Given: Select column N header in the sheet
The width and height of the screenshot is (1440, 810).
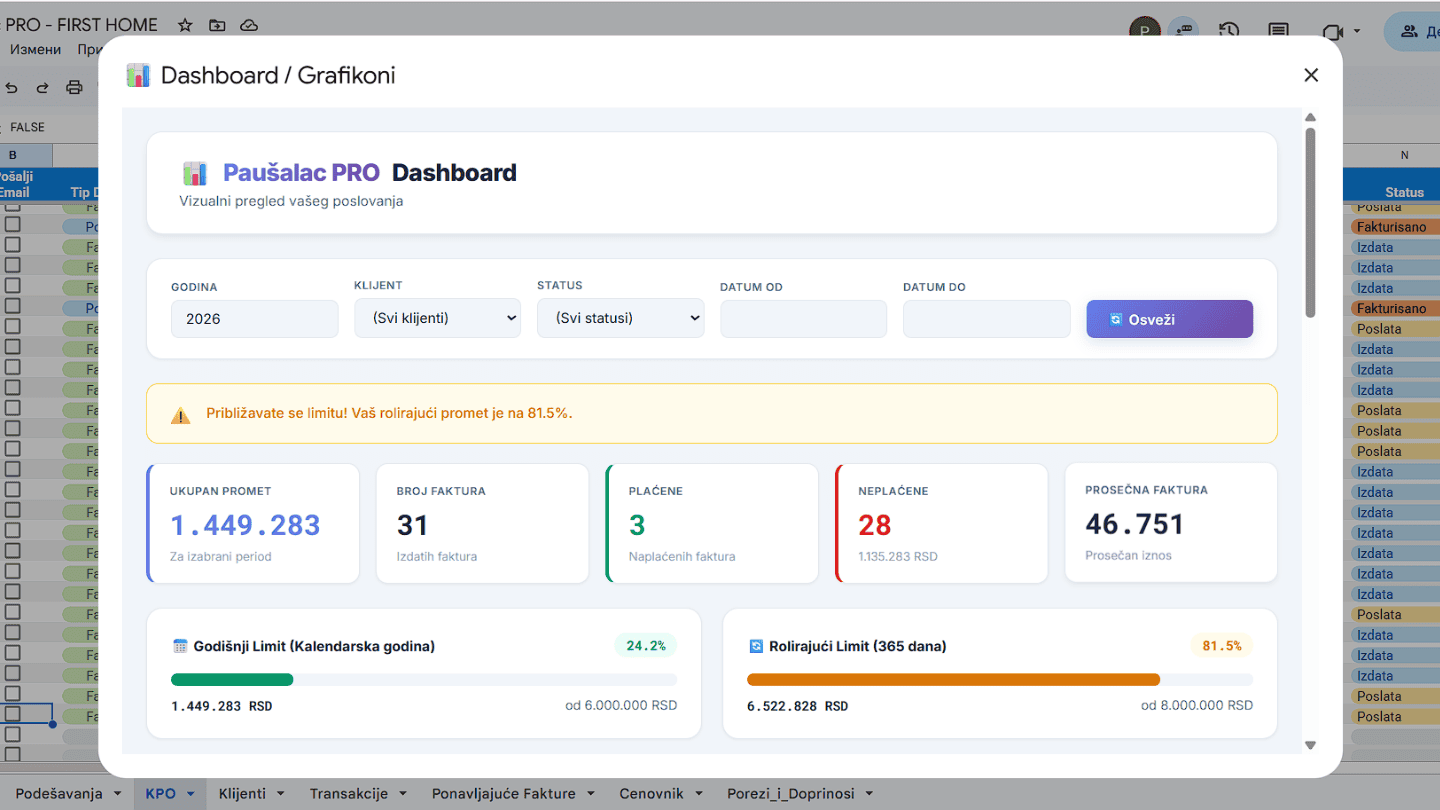Looking at the screenshot, I should tap(1404, 155).
